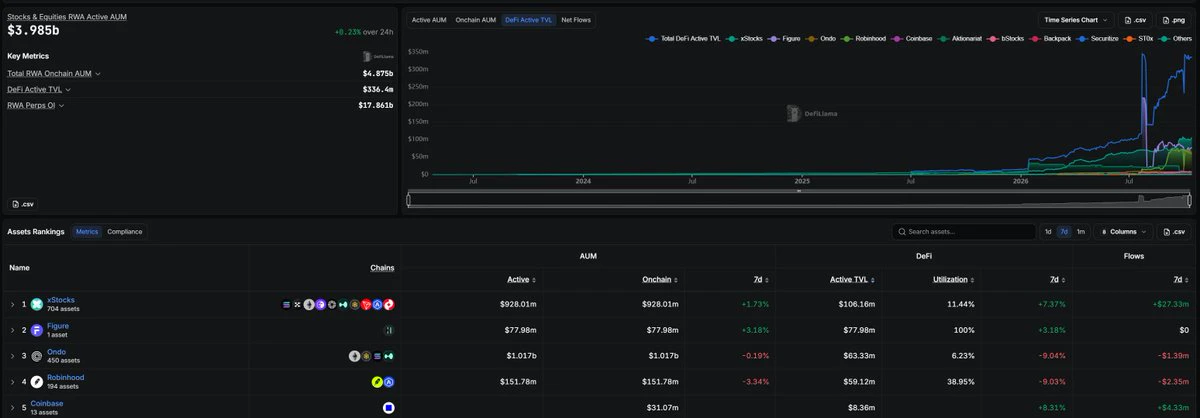Toggle Total DeFi Active TVL legend

[x=685, y=38]
